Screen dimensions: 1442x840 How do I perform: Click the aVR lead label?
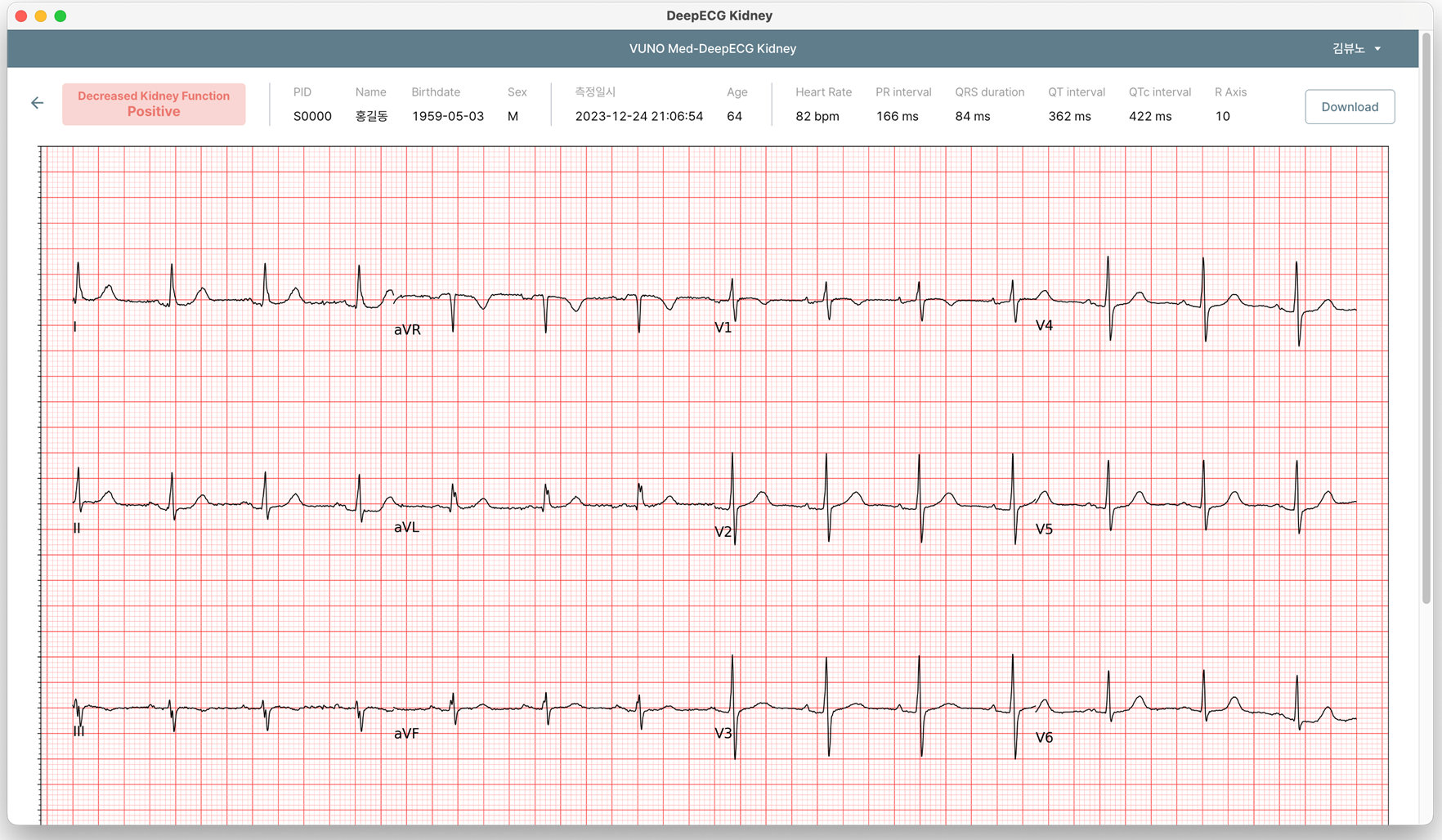click(x=407, y=330)
